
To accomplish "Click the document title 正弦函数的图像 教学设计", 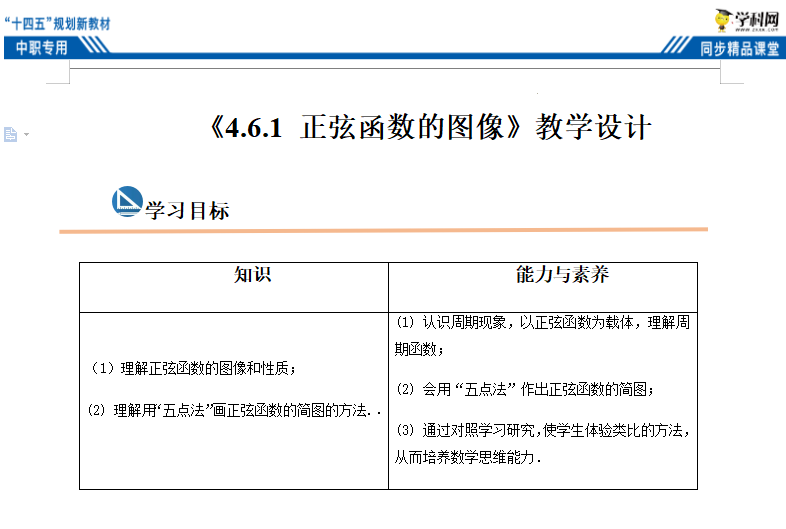I will click(x=431, y=128).
